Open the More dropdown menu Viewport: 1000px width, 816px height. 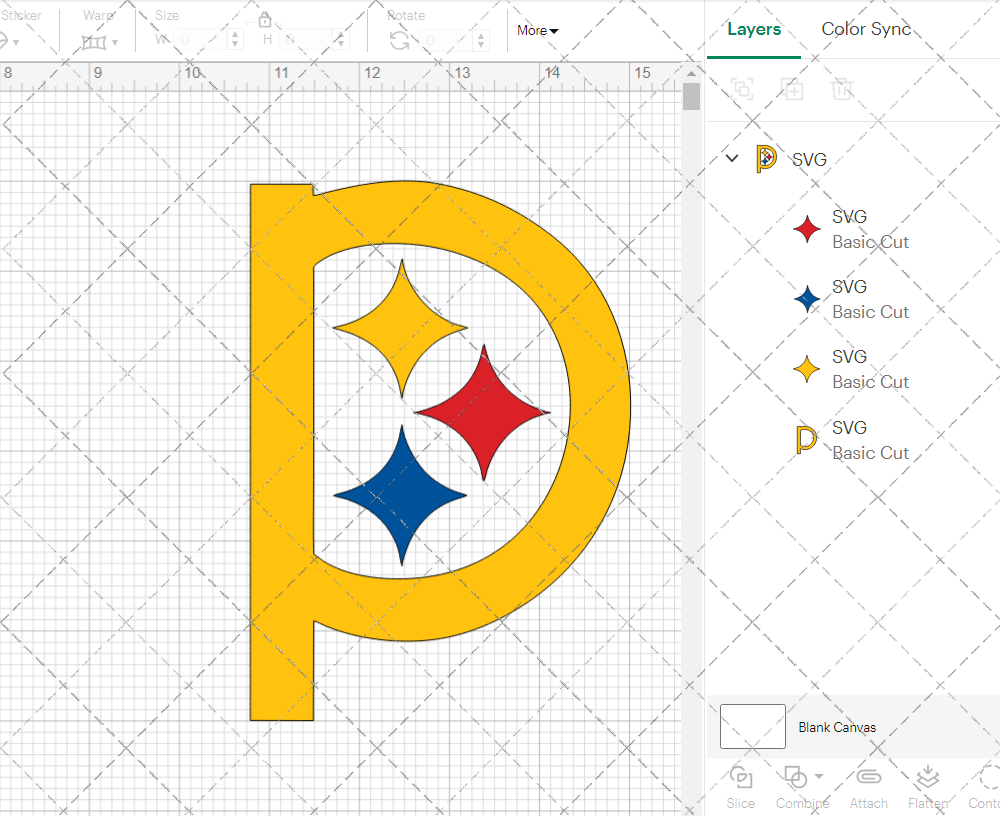[x=537, y=31]
